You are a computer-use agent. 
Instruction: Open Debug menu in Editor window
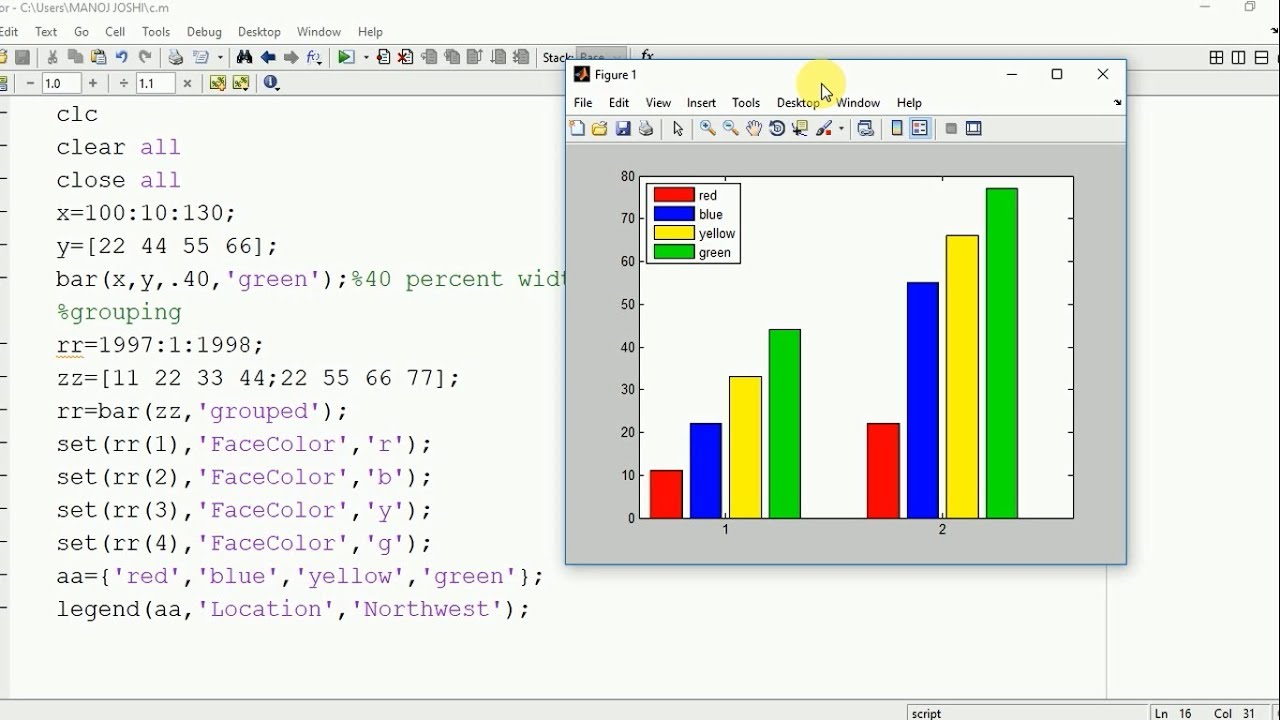coord(204,32)
